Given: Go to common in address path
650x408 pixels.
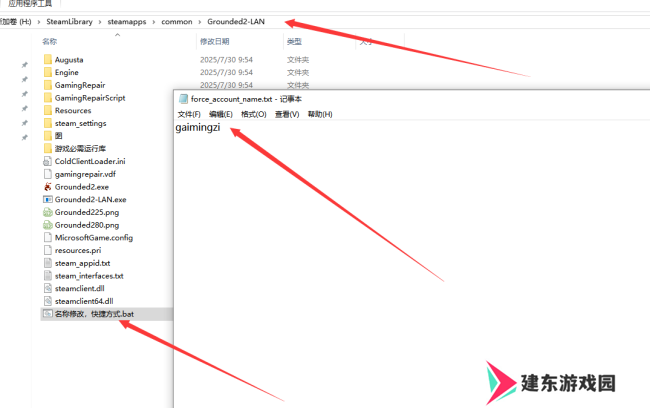Looking at the screenshot, I should (x=177, y=22).
